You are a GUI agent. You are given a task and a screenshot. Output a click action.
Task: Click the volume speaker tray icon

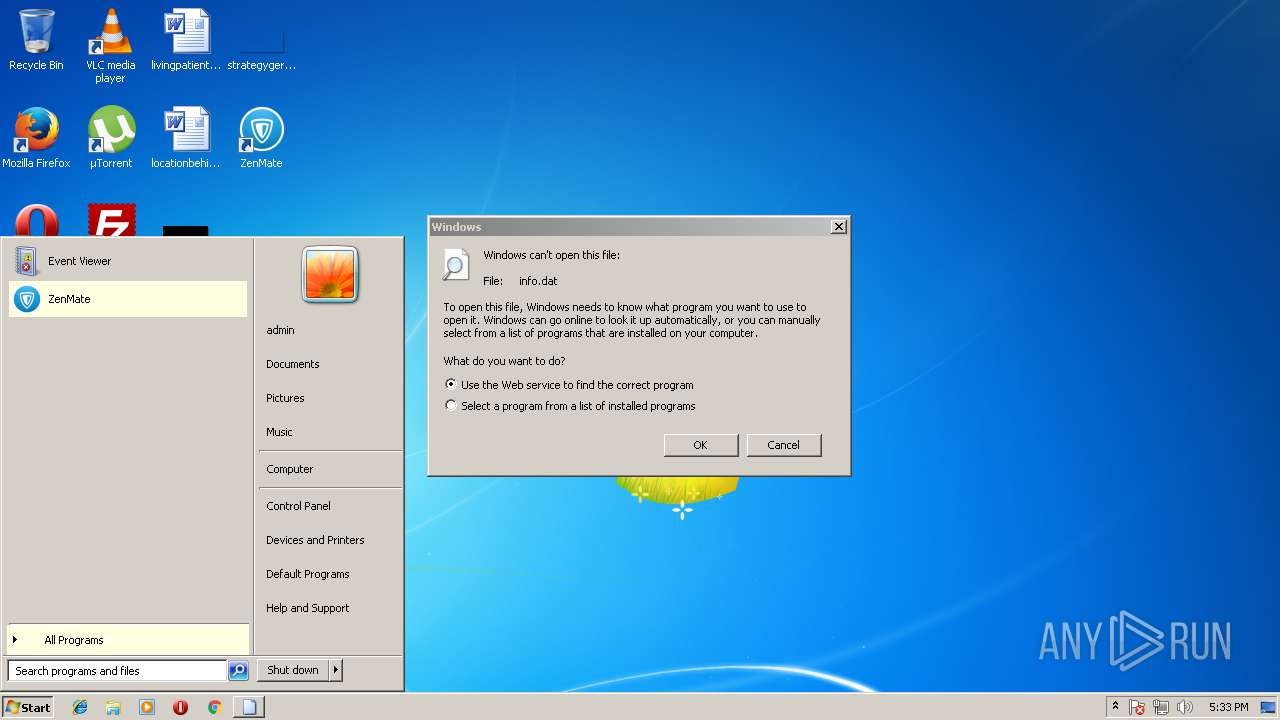(1185, 707)
